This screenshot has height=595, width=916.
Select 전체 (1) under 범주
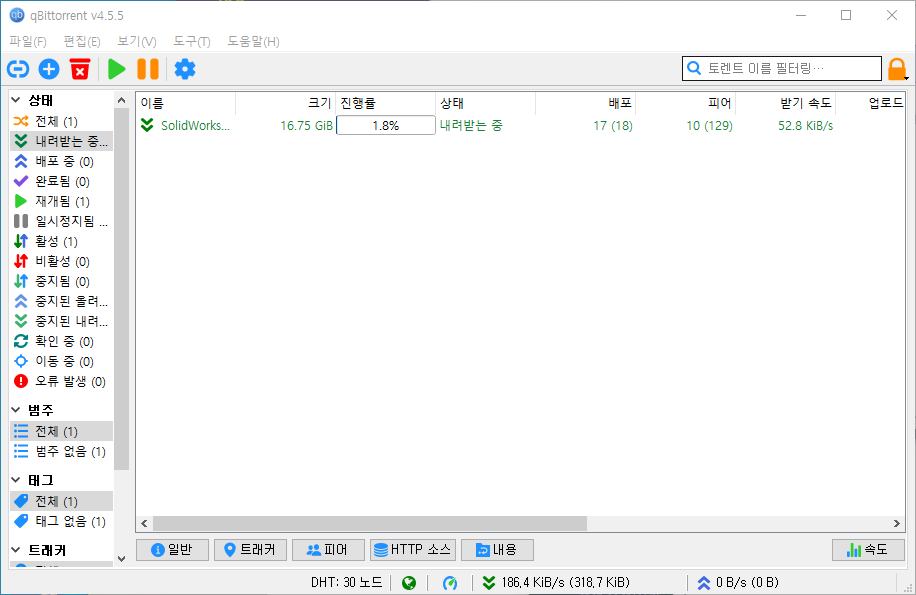[61, 431]
